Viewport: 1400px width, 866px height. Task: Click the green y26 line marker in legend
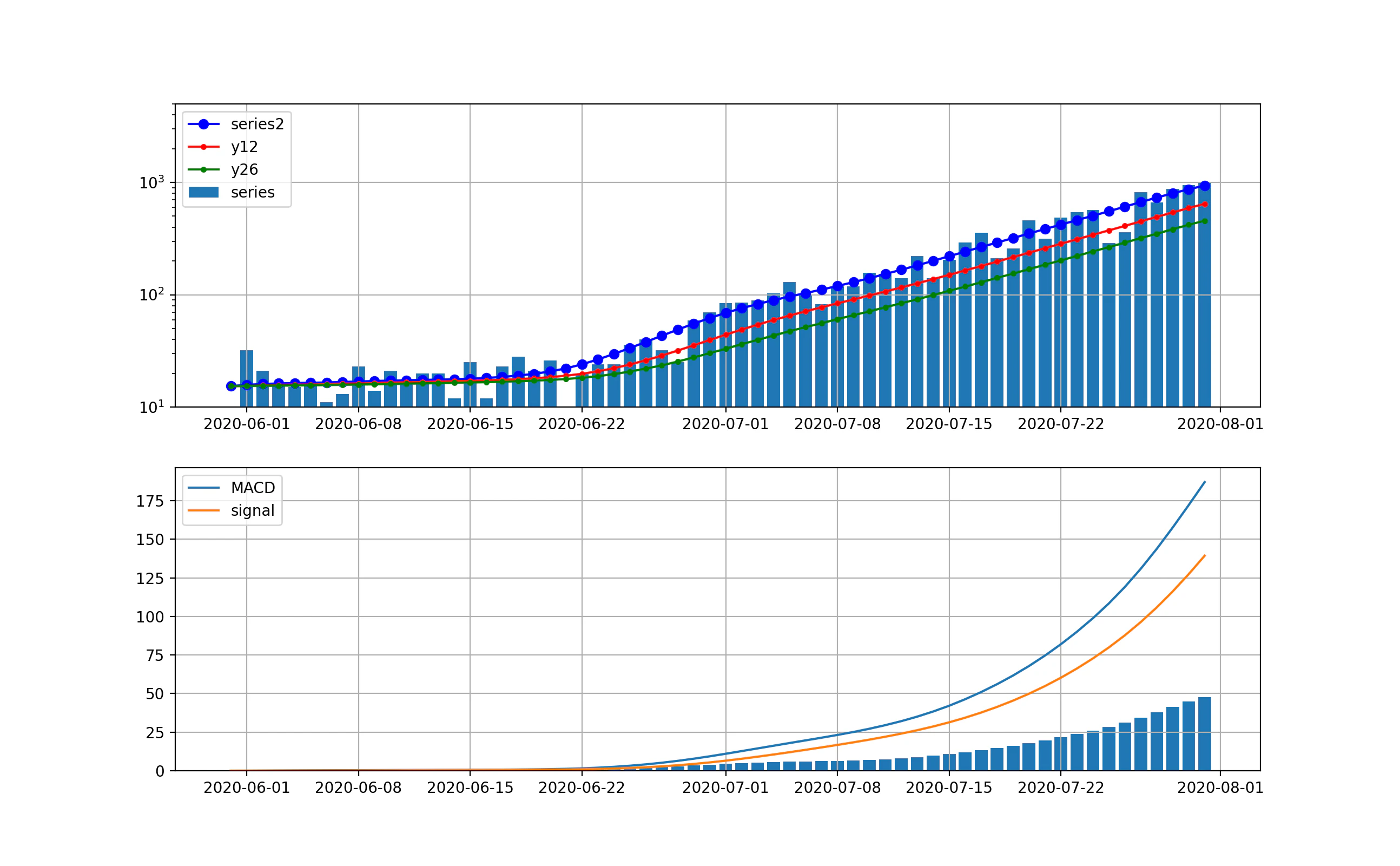coord(203,169)
